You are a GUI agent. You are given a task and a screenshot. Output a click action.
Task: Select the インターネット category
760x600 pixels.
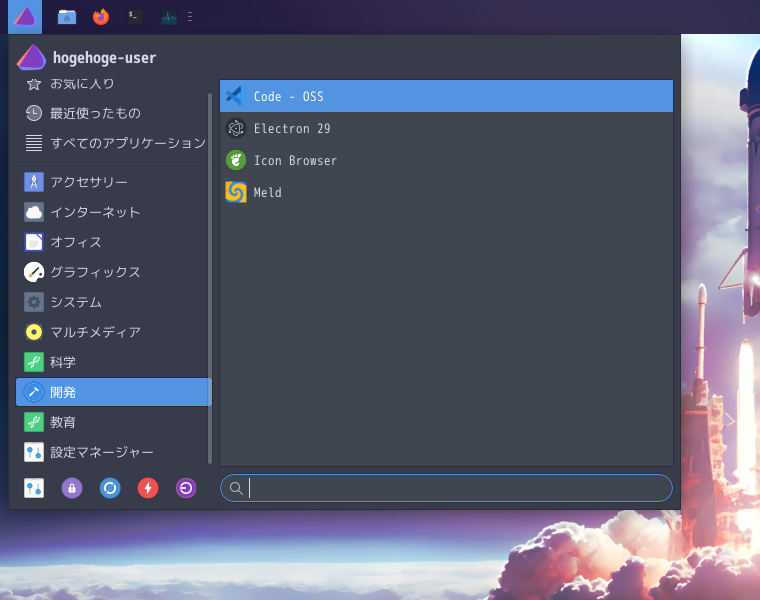(112, 212)
